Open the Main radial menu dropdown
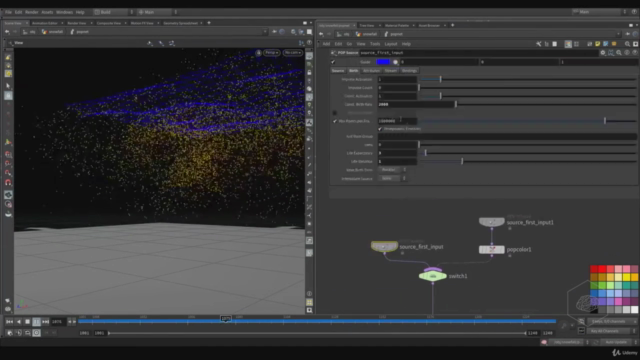Image resolution: width=640 pixels, height=360 pixels. tap(157, 12)
